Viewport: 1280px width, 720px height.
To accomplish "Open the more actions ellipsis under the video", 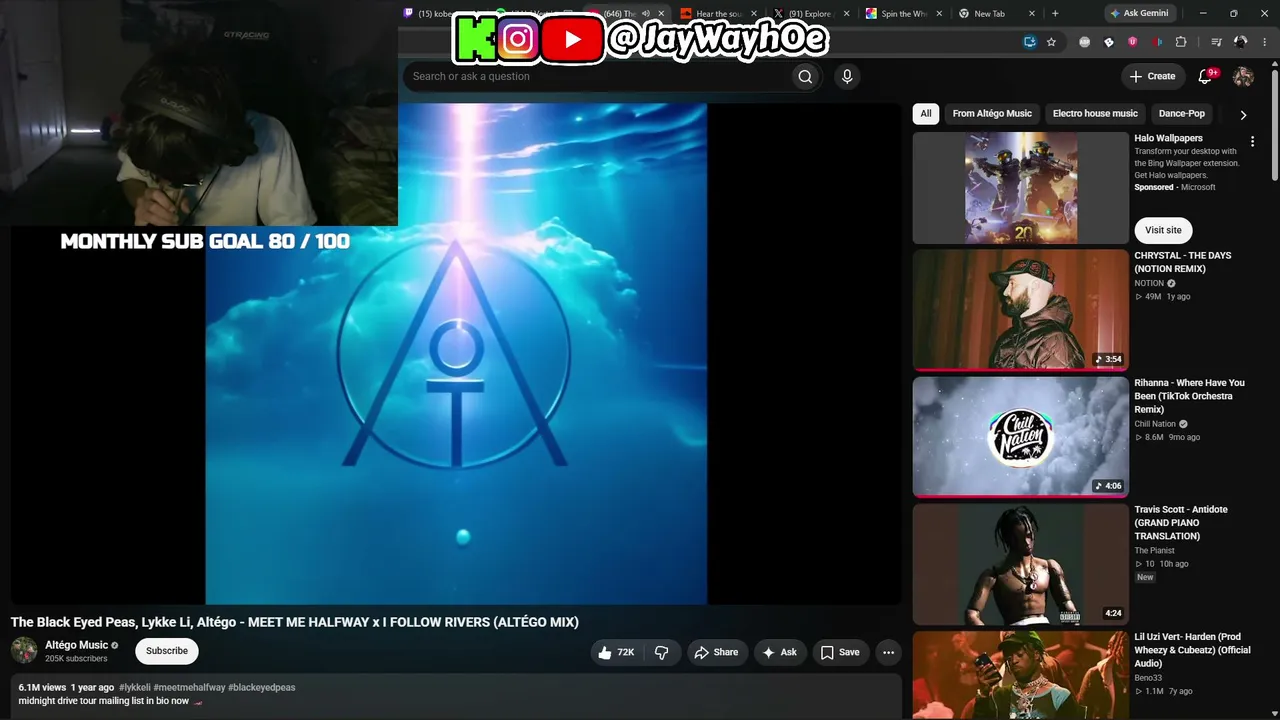I will (888, 652).
